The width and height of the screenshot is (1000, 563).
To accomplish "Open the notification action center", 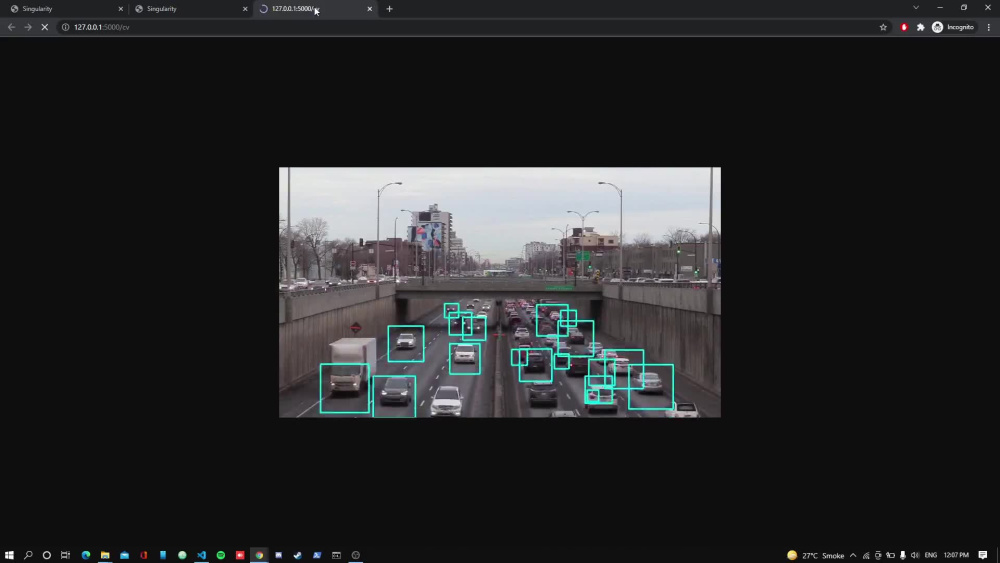I will 983,555.
